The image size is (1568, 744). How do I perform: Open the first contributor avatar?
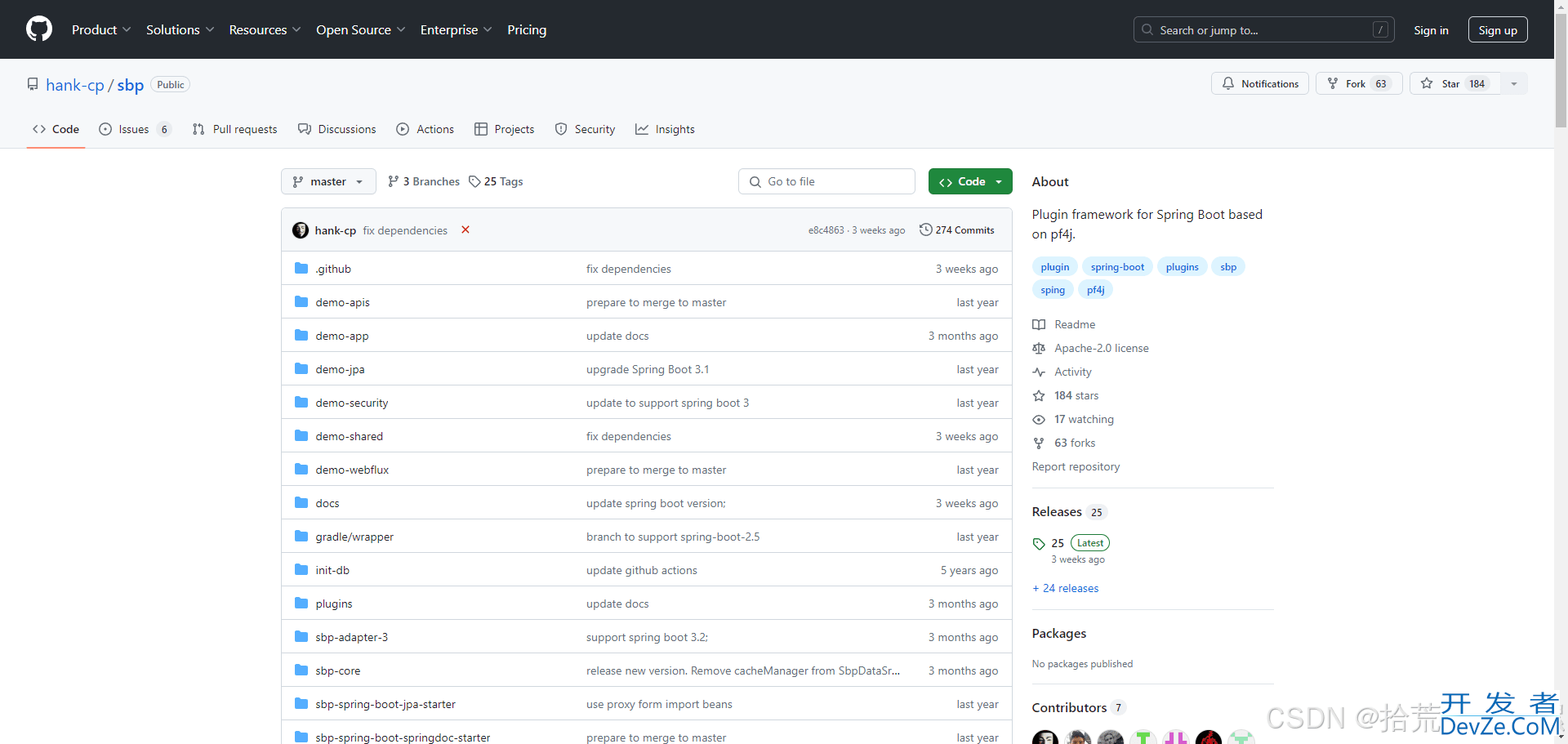[x=1045, y=737]
